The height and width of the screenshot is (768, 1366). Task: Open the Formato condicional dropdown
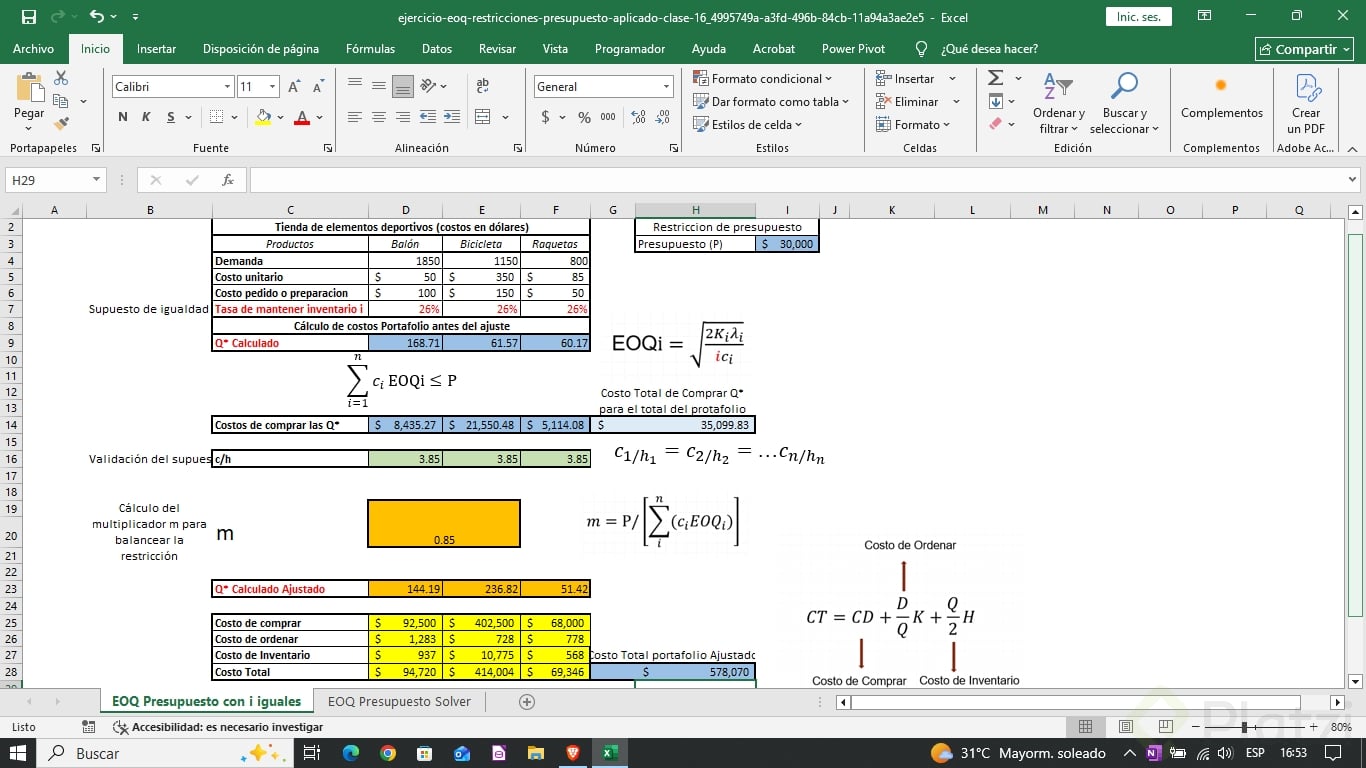tap(764, 78)
